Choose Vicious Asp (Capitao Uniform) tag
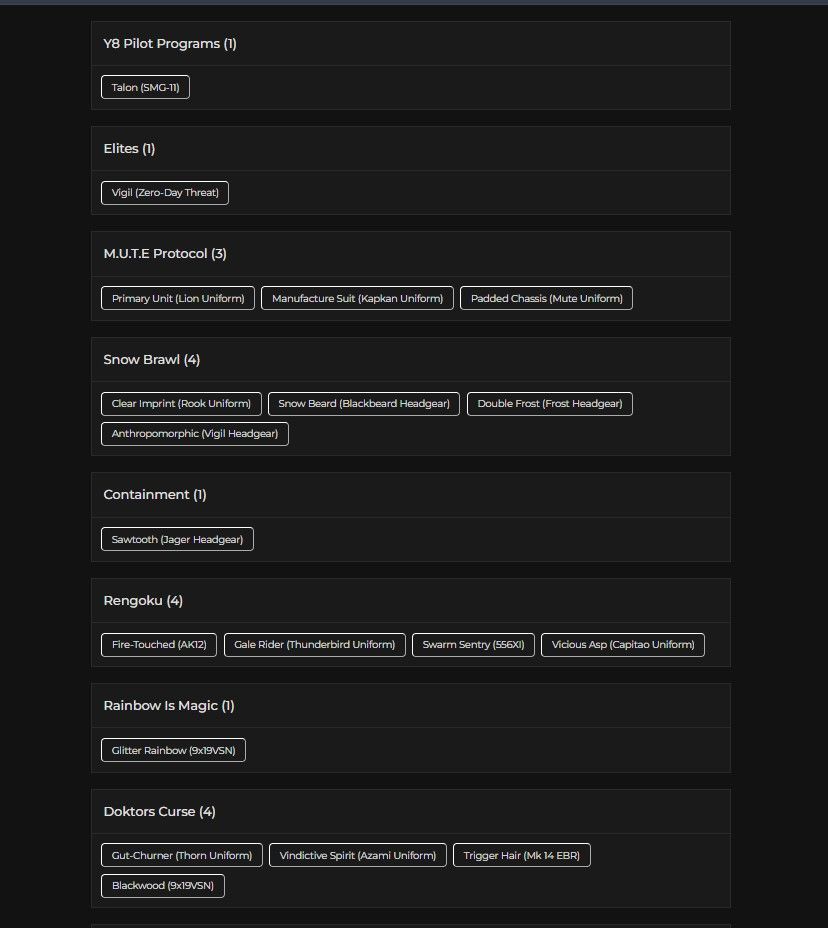 pos(623,645)
